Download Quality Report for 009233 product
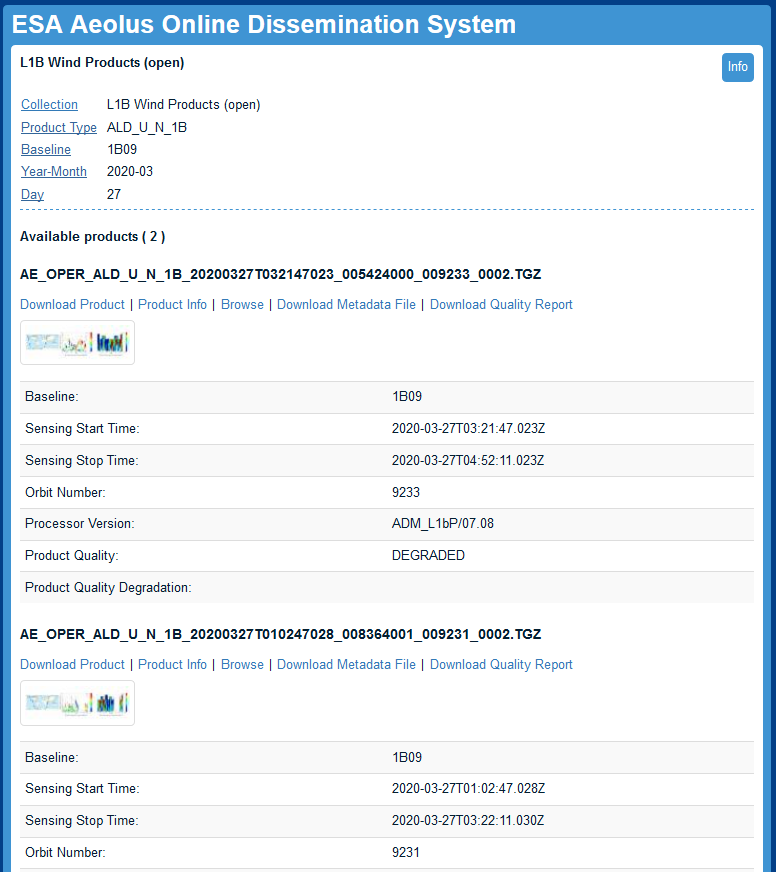This screenshot has width=776, height=872. point(501,304)
